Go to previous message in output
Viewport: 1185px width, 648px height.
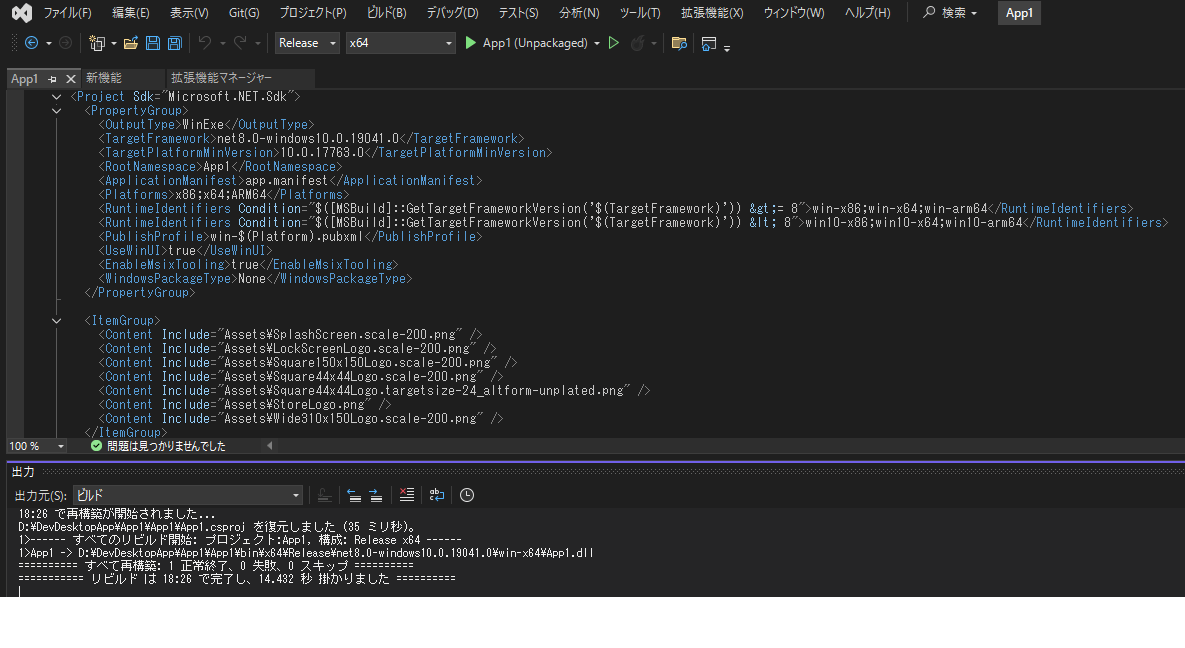coord(354,494)
